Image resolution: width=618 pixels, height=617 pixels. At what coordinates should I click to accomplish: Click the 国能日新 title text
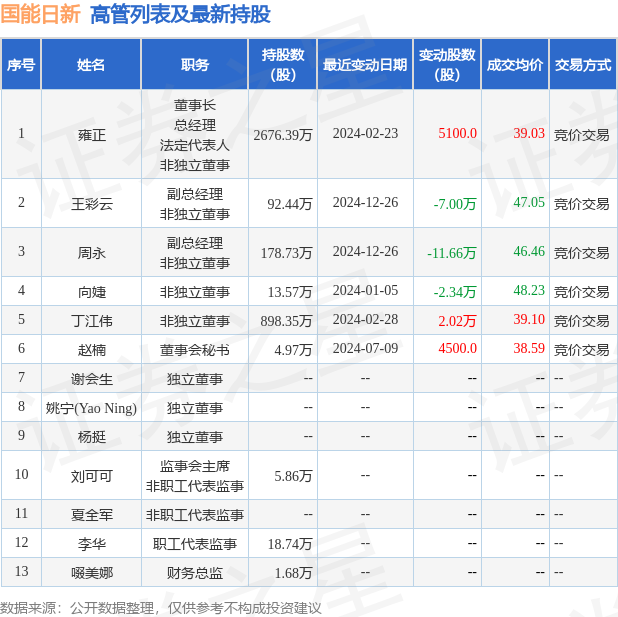point(41,15)
